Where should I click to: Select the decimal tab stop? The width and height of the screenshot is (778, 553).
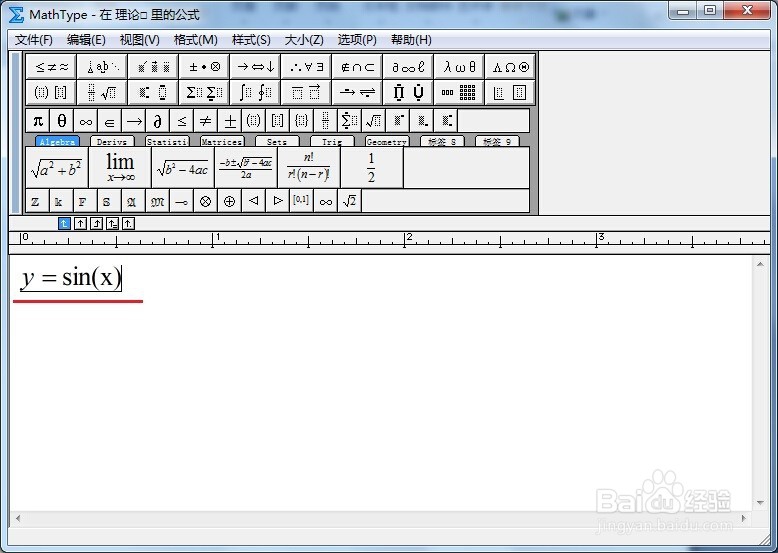128,224
